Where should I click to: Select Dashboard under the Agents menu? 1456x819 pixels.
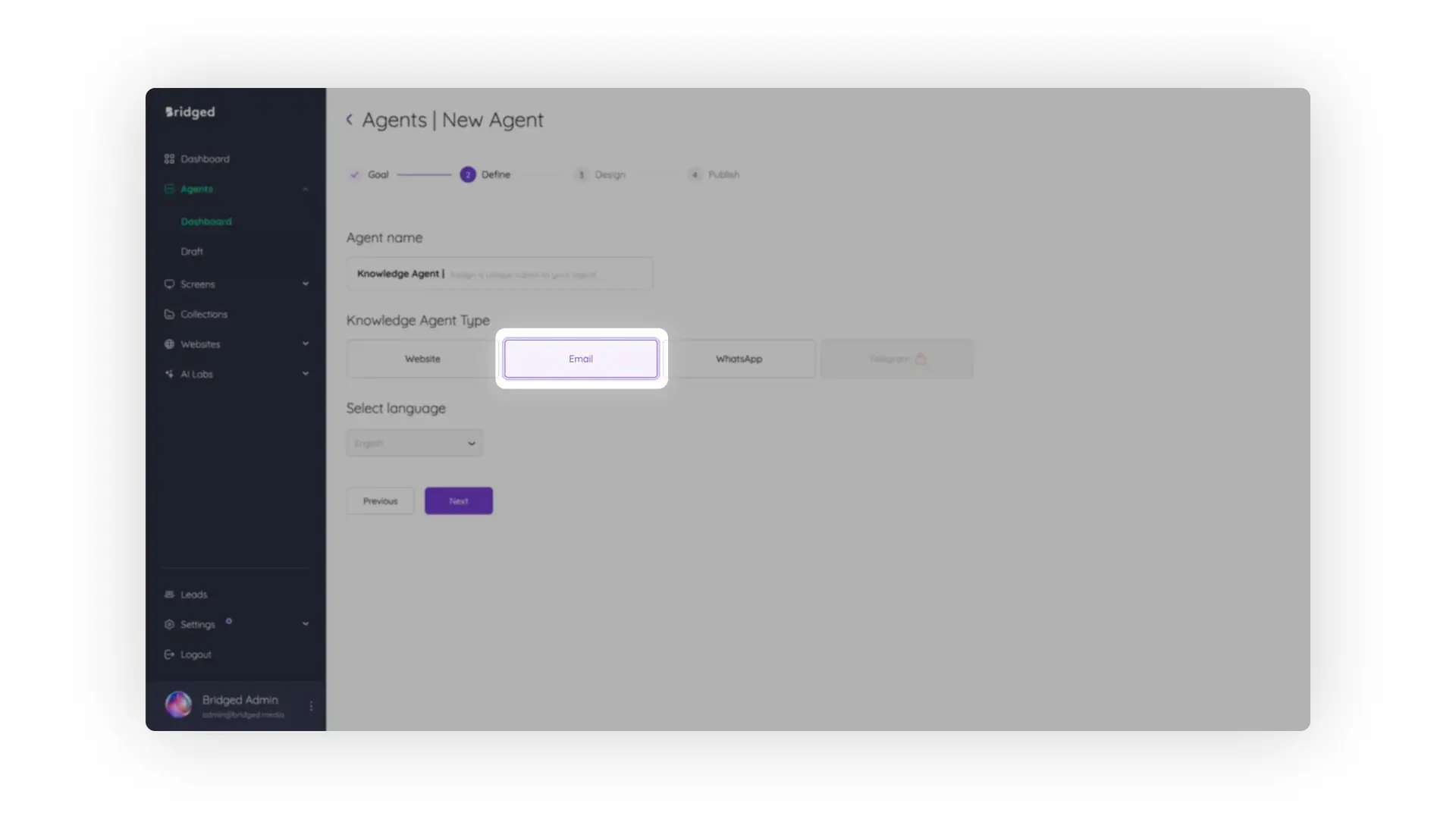206,221
